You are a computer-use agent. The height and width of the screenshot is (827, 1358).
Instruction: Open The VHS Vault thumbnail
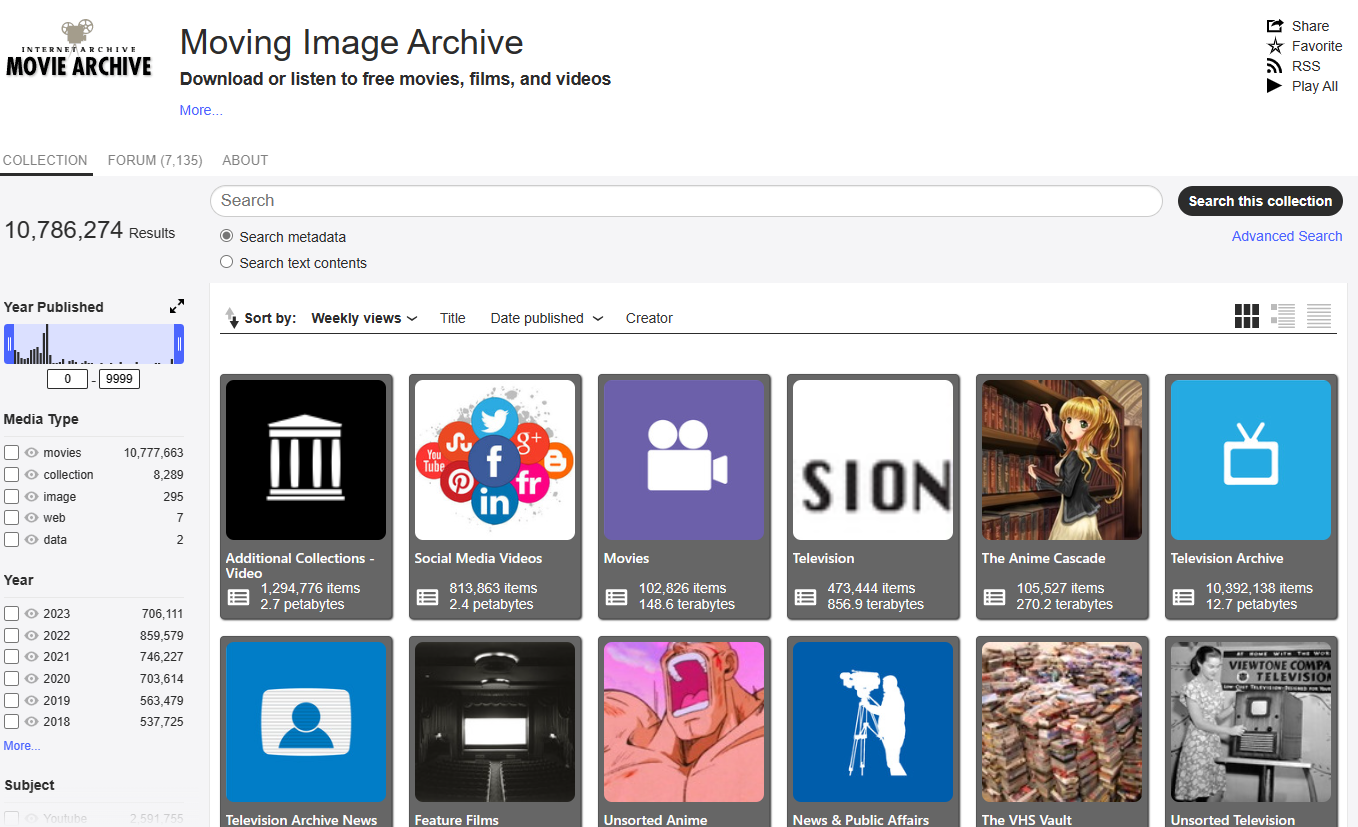1062,722
